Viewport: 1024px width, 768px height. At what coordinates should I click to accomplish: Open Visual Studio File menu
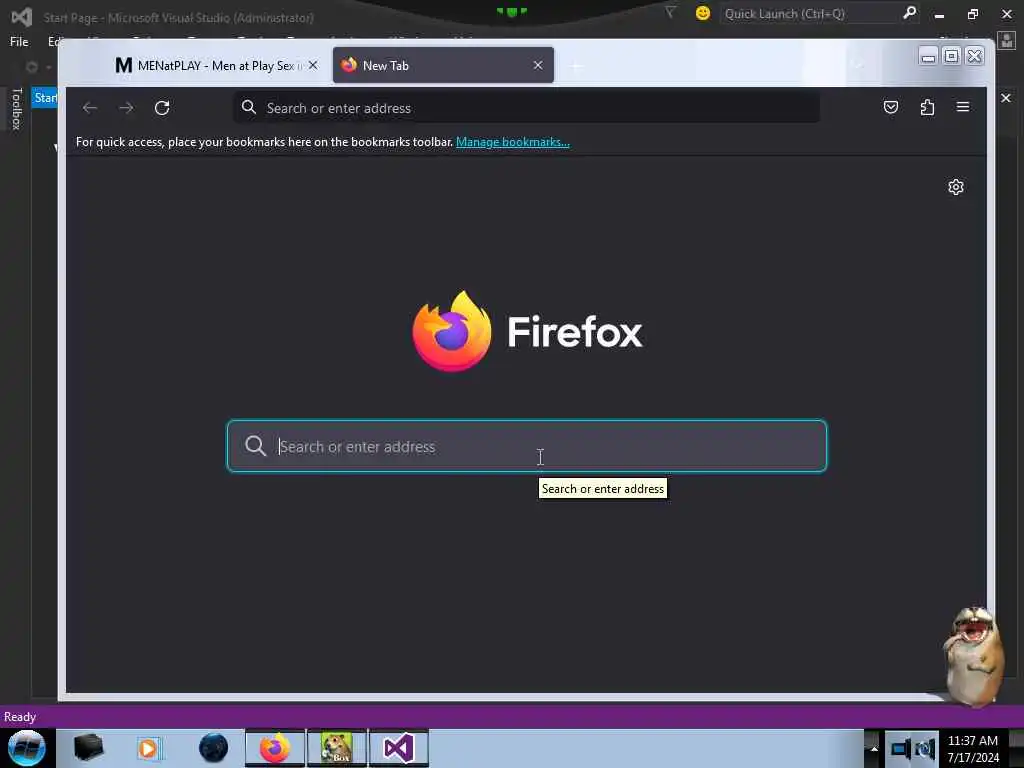click(19, 42)
